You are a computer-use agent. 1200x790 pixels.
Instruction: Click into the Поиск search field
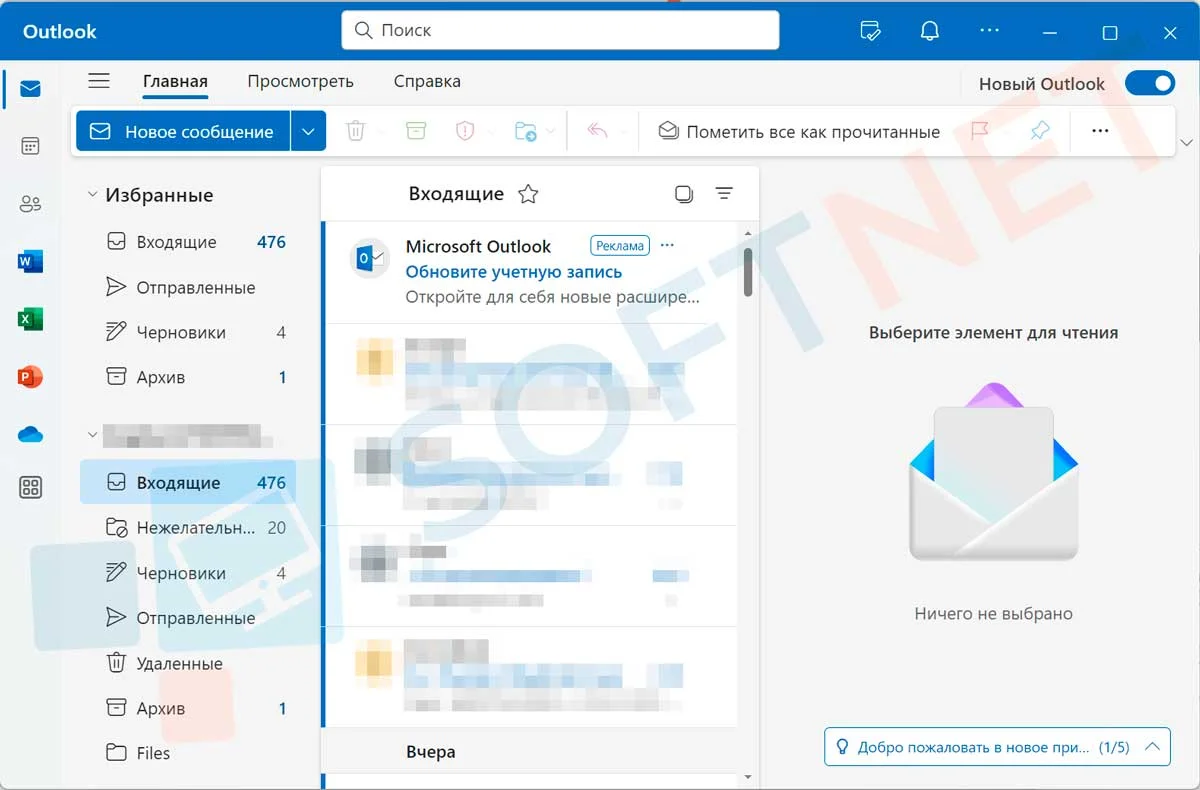coord(560,30)
